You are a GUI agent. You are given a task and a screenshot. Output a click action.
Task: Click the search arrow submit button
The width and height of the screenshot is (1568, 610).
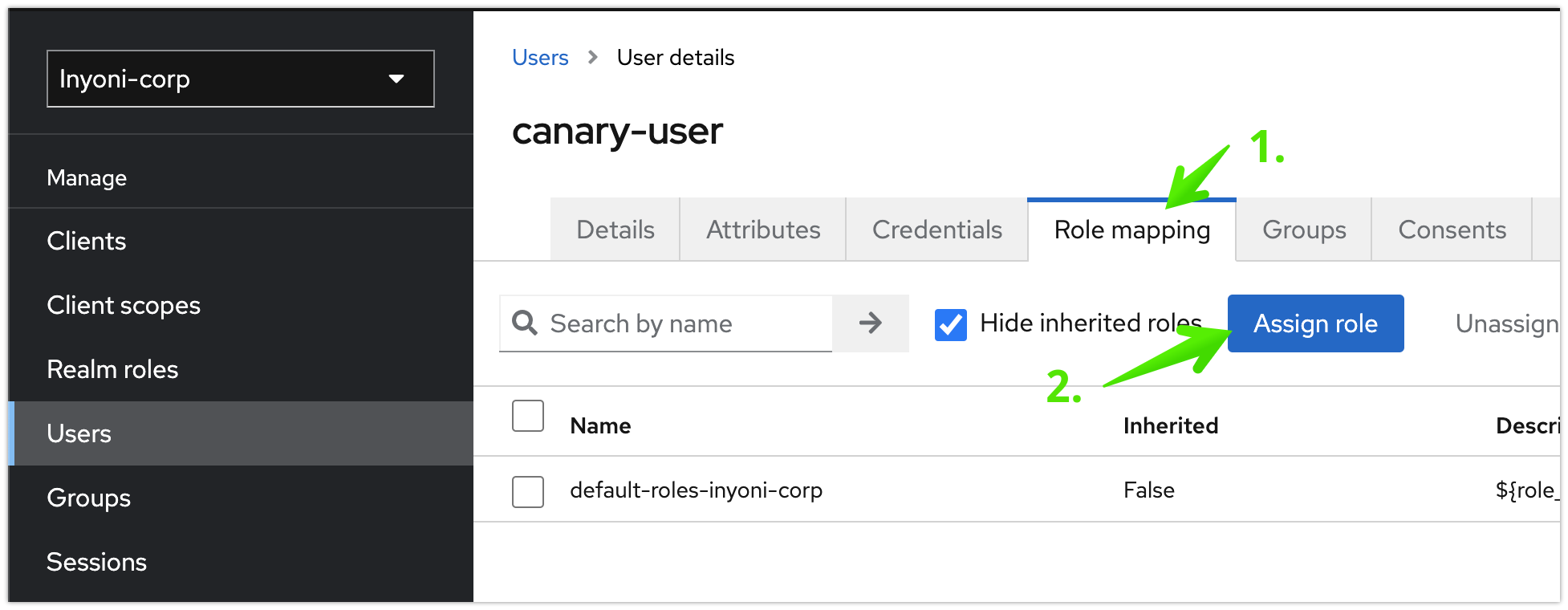click(x=871, y=323)
